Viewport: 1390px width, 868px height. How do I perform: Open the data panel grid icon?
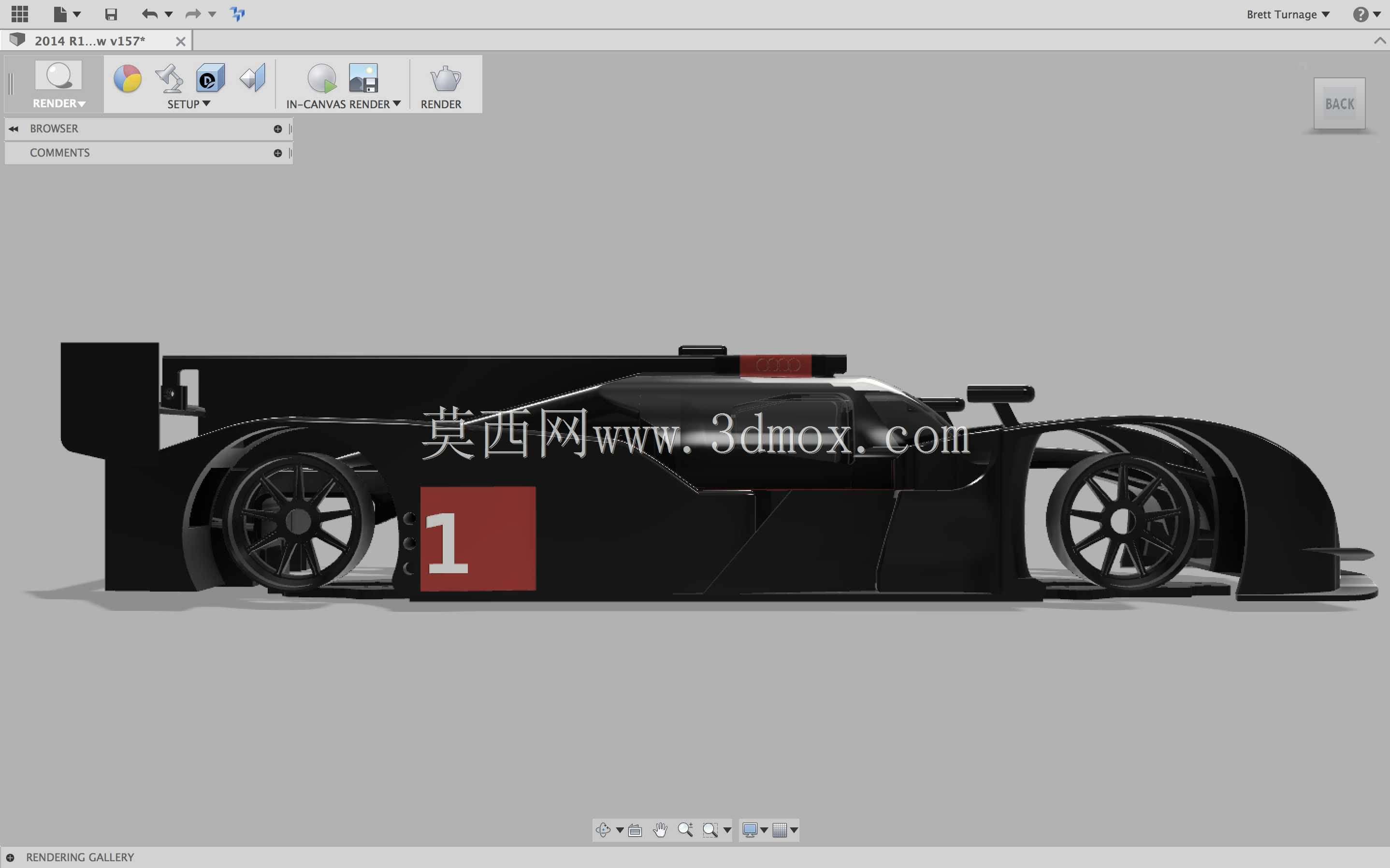(19, 14)
